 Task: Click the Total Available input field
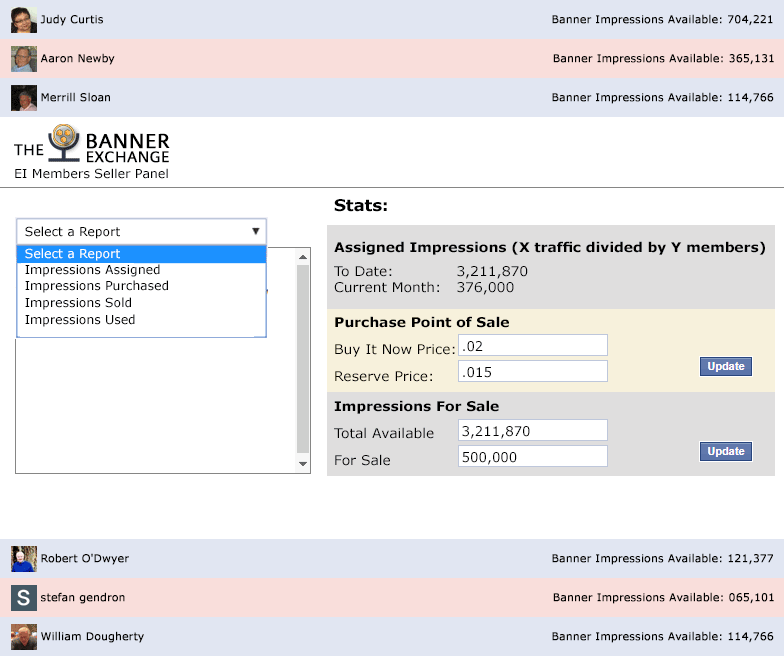click(533, 430)
